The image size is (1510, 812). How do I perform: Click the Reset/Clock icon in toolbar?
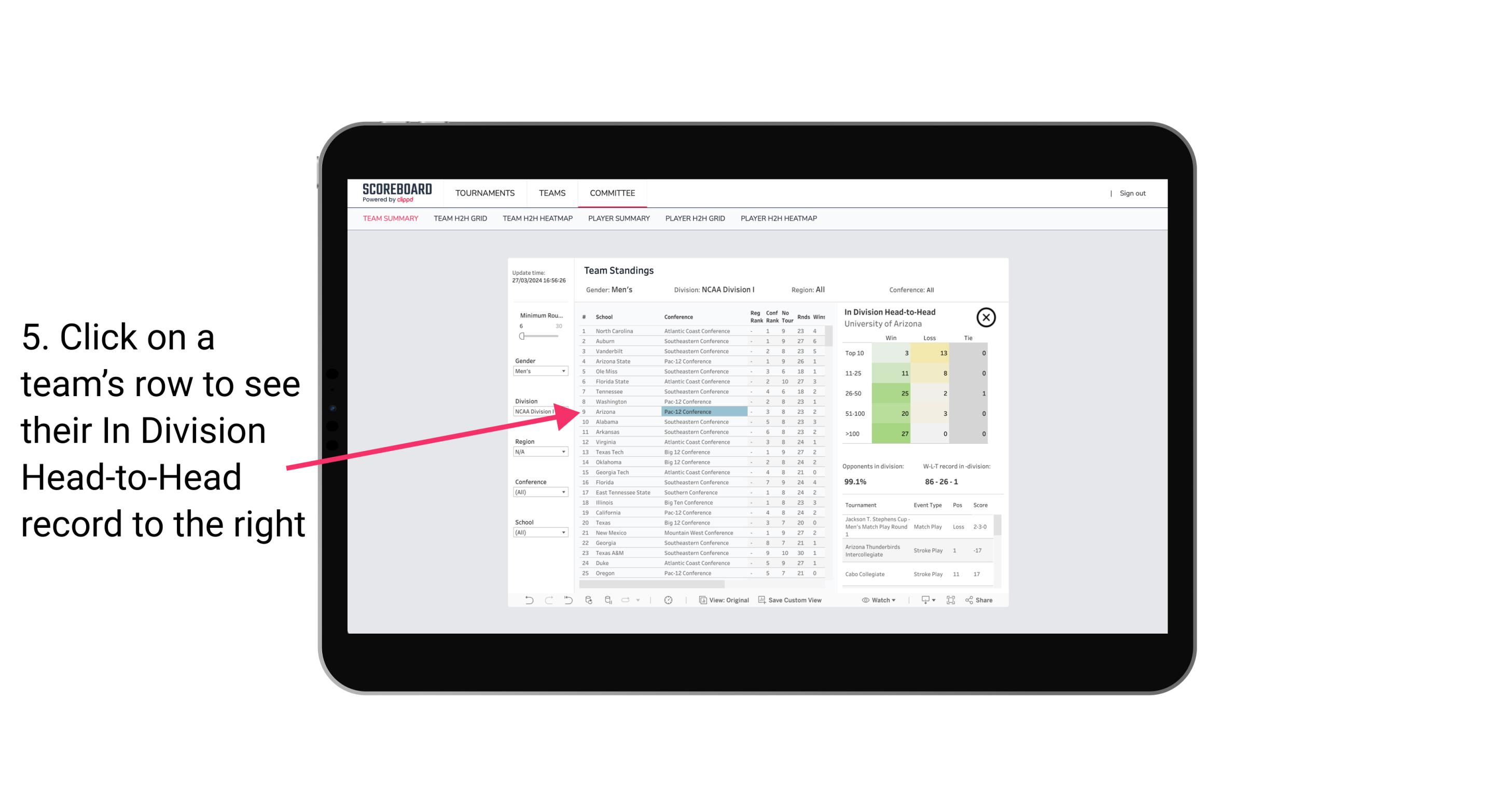667,600
